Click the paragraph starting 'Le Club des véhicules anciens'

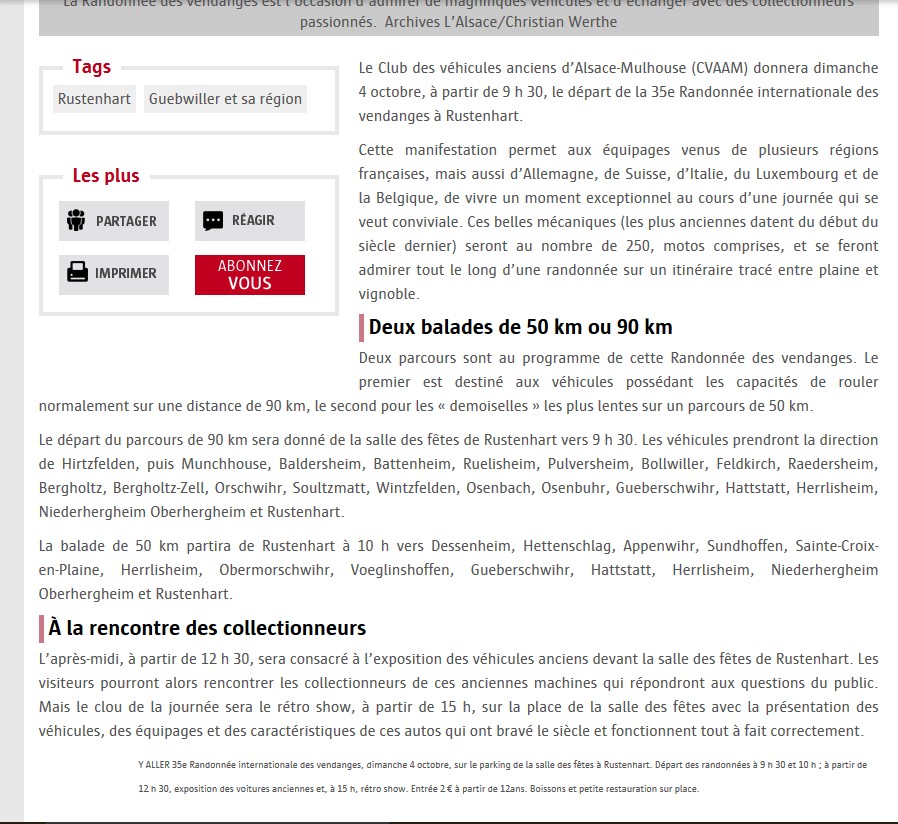pos(619,92)
